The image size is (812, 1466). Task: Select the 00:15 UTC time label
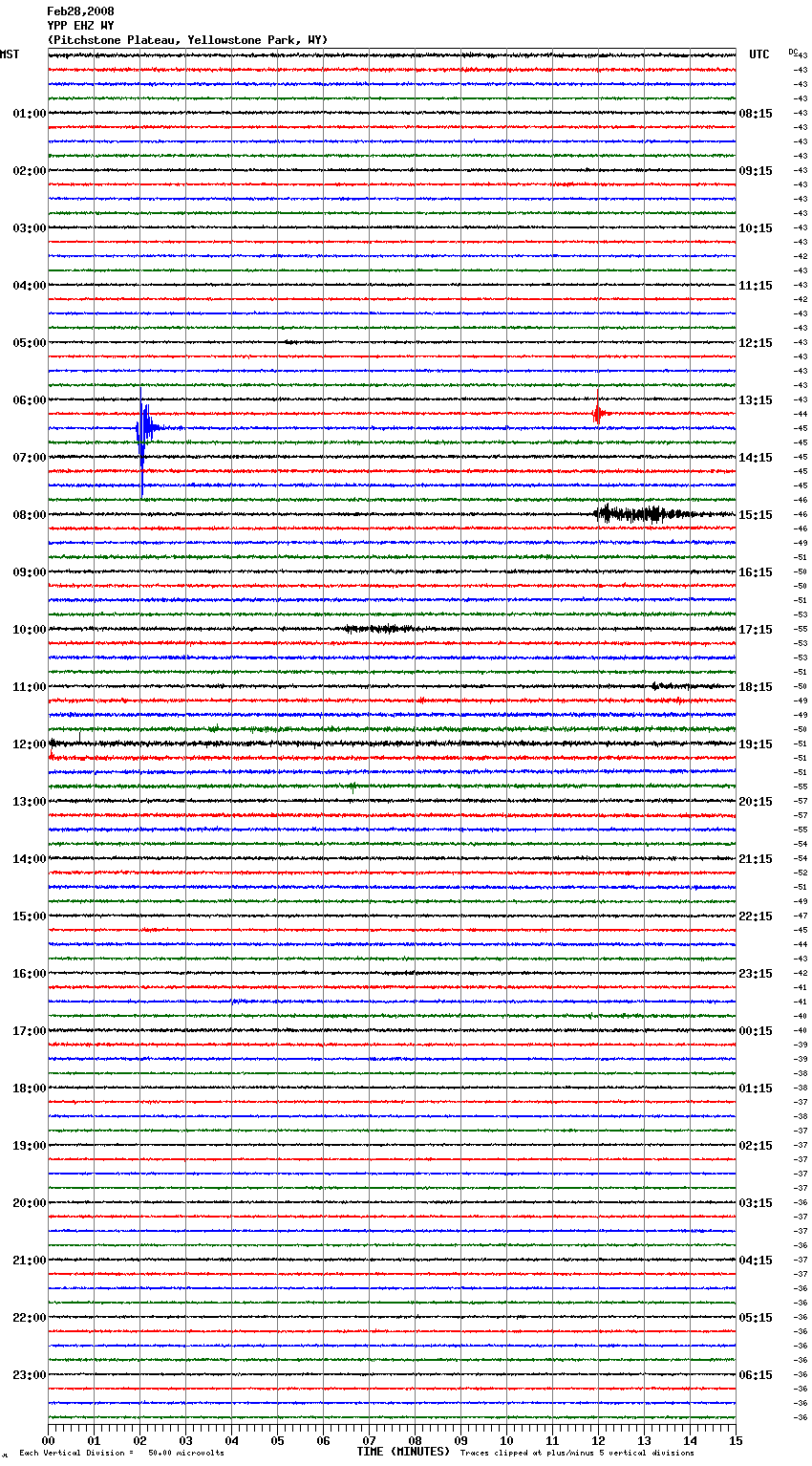click(756, 1031)
